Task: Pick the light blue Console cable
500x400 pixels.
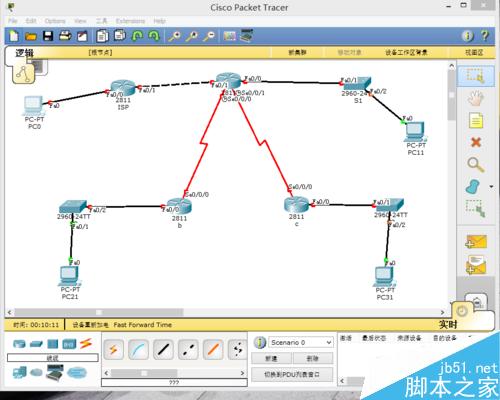Action: [x=138, y=350]
